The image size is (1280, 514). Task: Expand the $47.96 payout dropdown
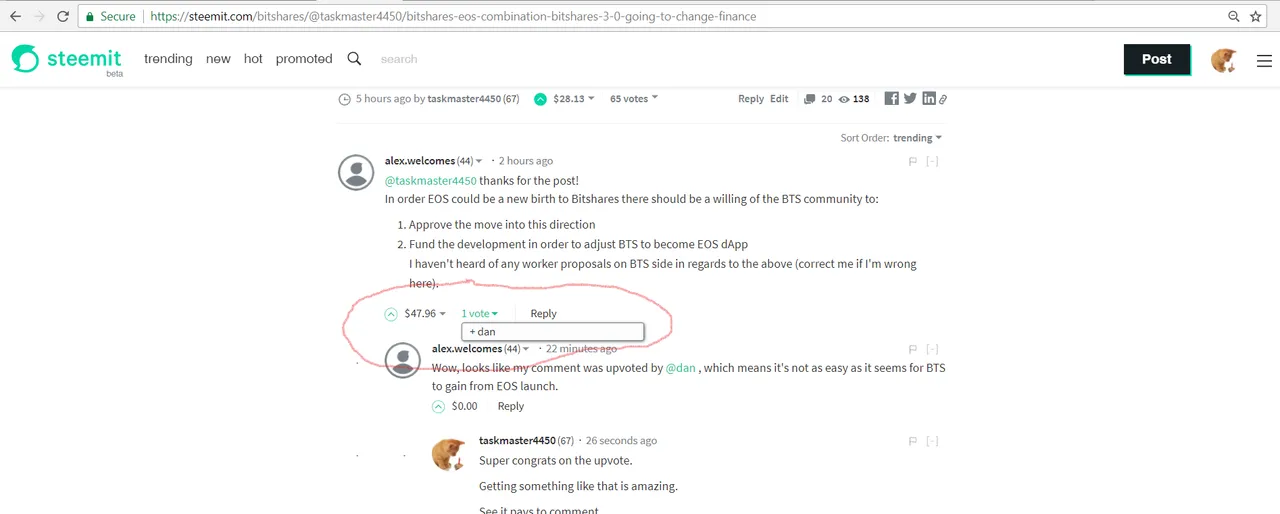coord(425,314)
